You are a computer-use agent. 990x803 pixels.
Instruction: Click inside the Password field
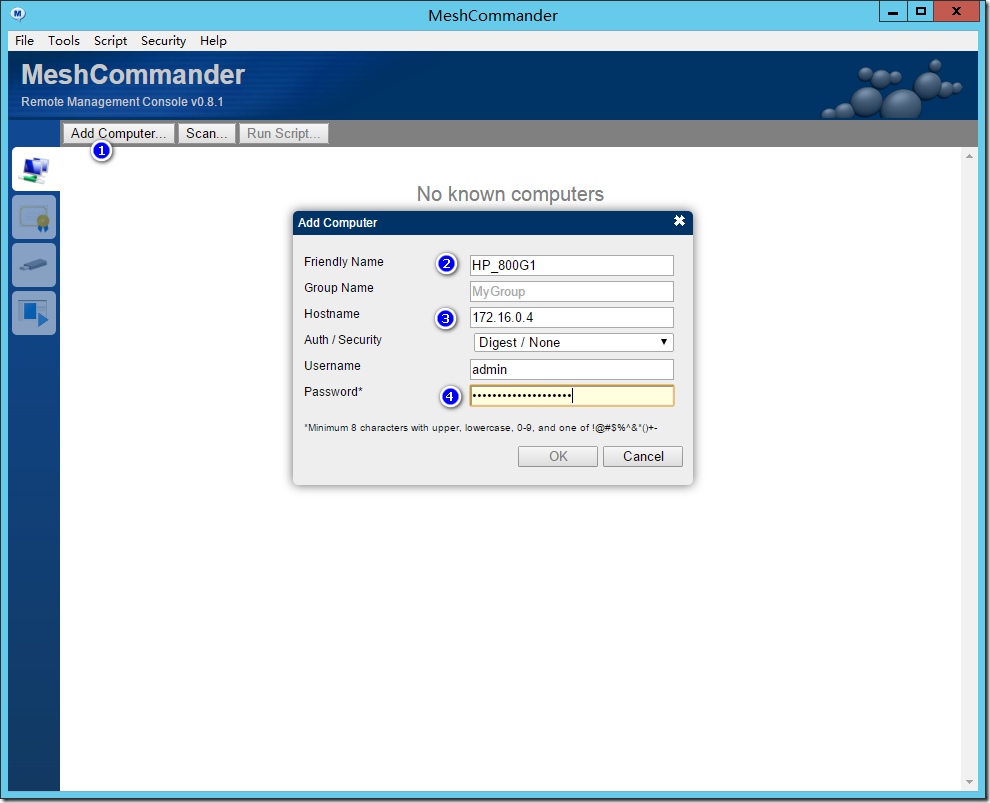[x=571, y=395]
